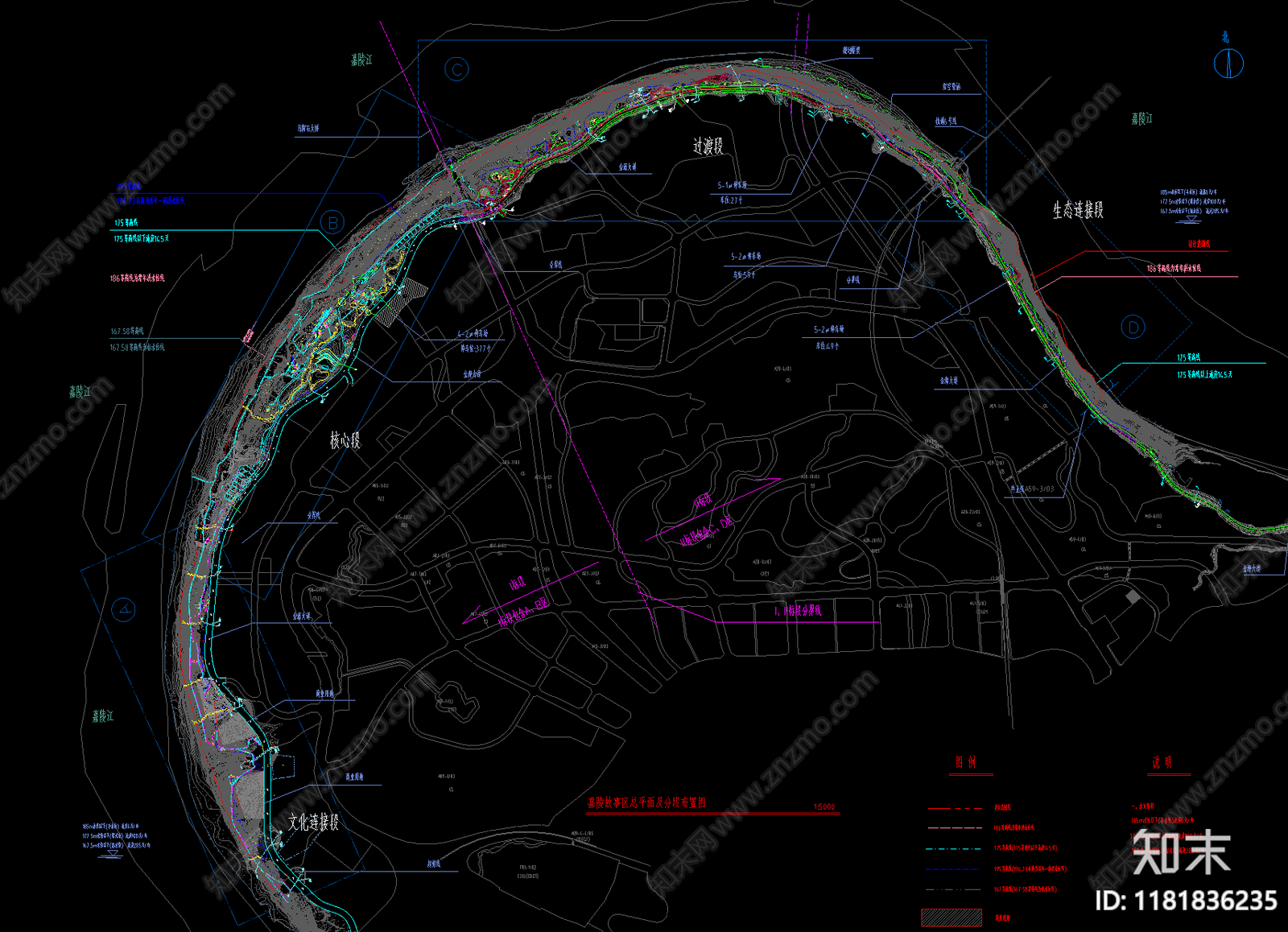1288x932 pixels.
Task: Click the red drawing title '嘉陵故事区总平面及分段布置图'
Action: pyautogui.click(x=646, y=802)
